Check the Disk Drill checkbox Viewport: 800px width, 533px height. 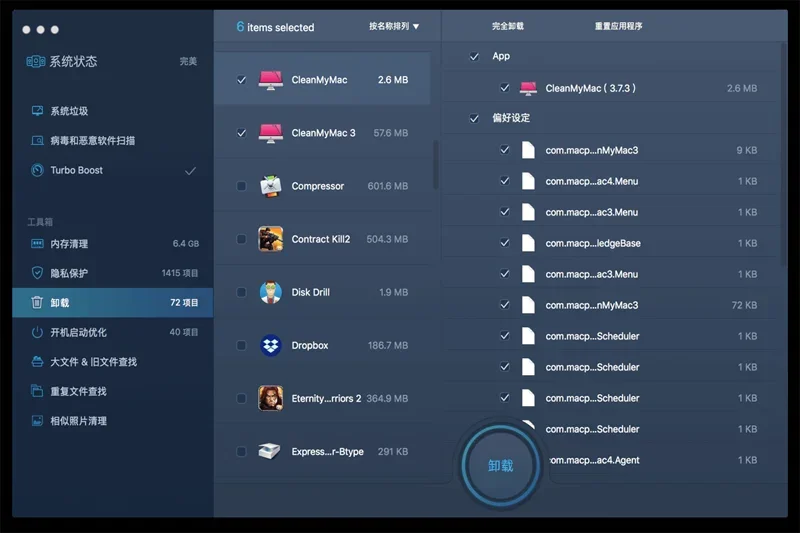coord(241,292)
